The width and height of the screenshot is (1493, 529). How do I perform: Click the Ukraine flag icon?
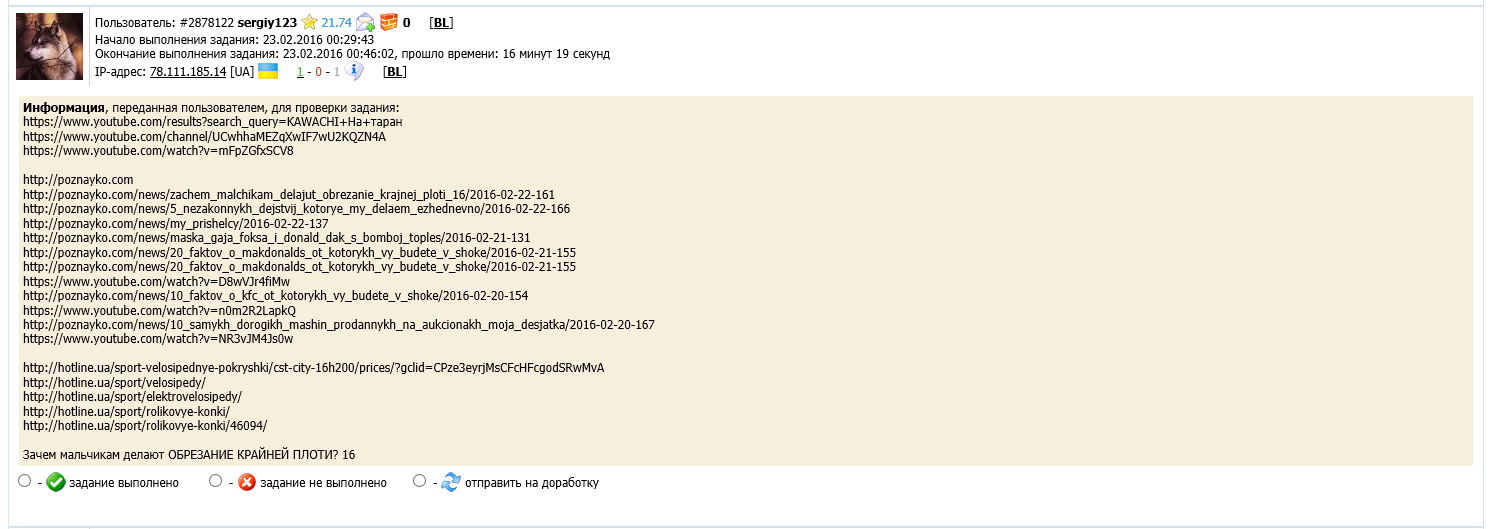click(268, 71)
